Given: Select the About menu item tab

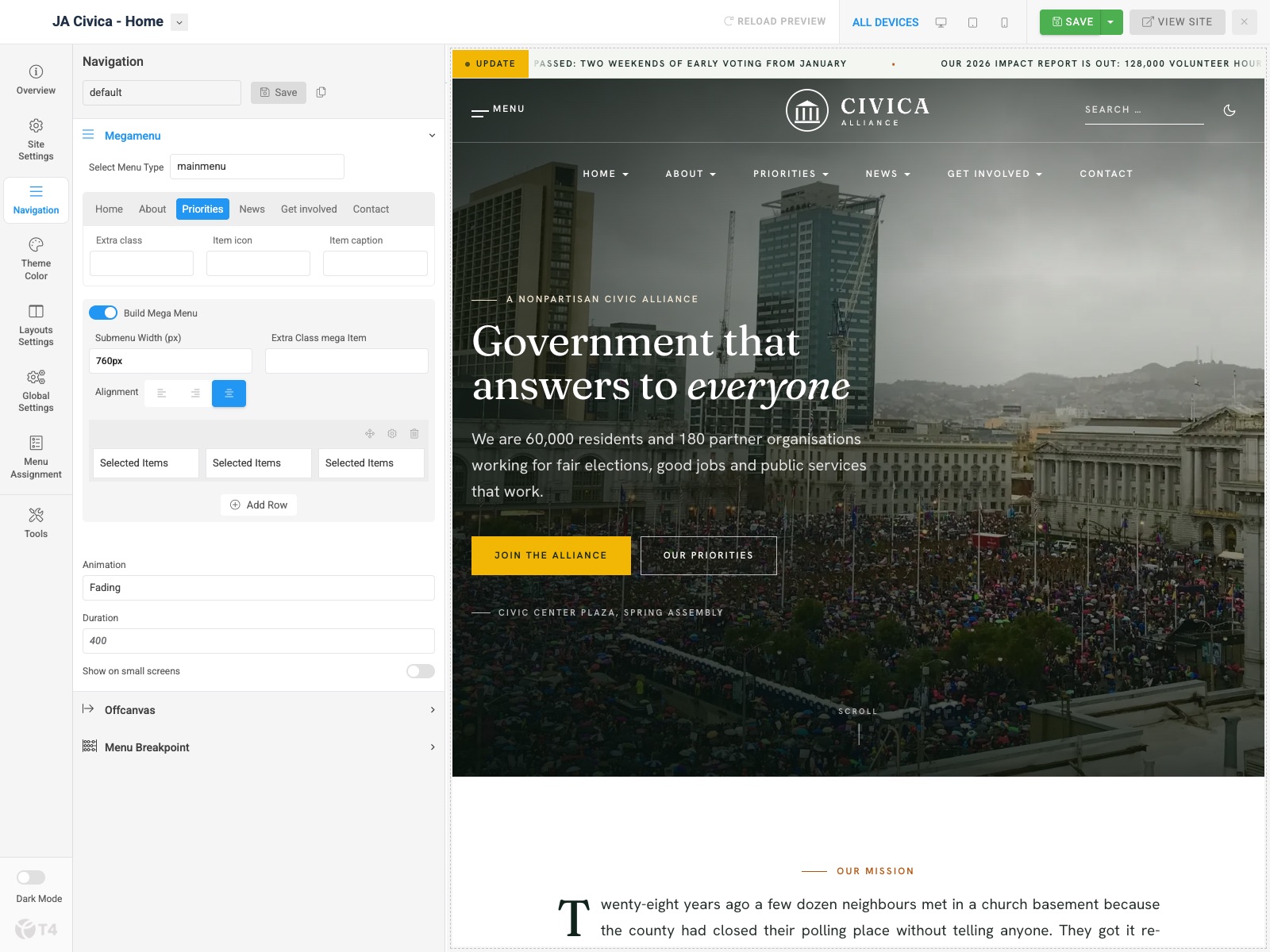Looking at the screenshot, I should (x=152, y=209).
